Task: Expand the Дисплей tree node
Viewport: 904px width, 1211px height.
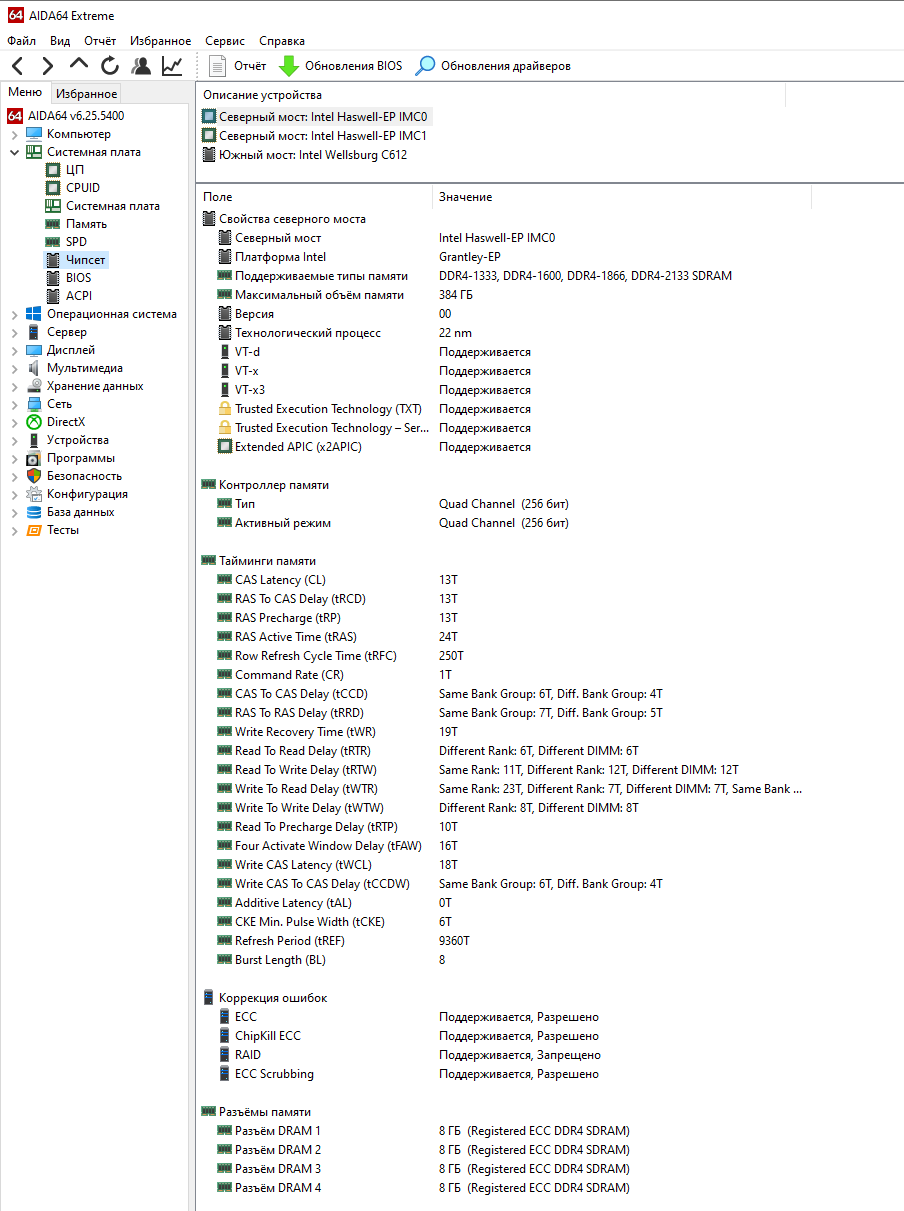Action: [14, 350]
